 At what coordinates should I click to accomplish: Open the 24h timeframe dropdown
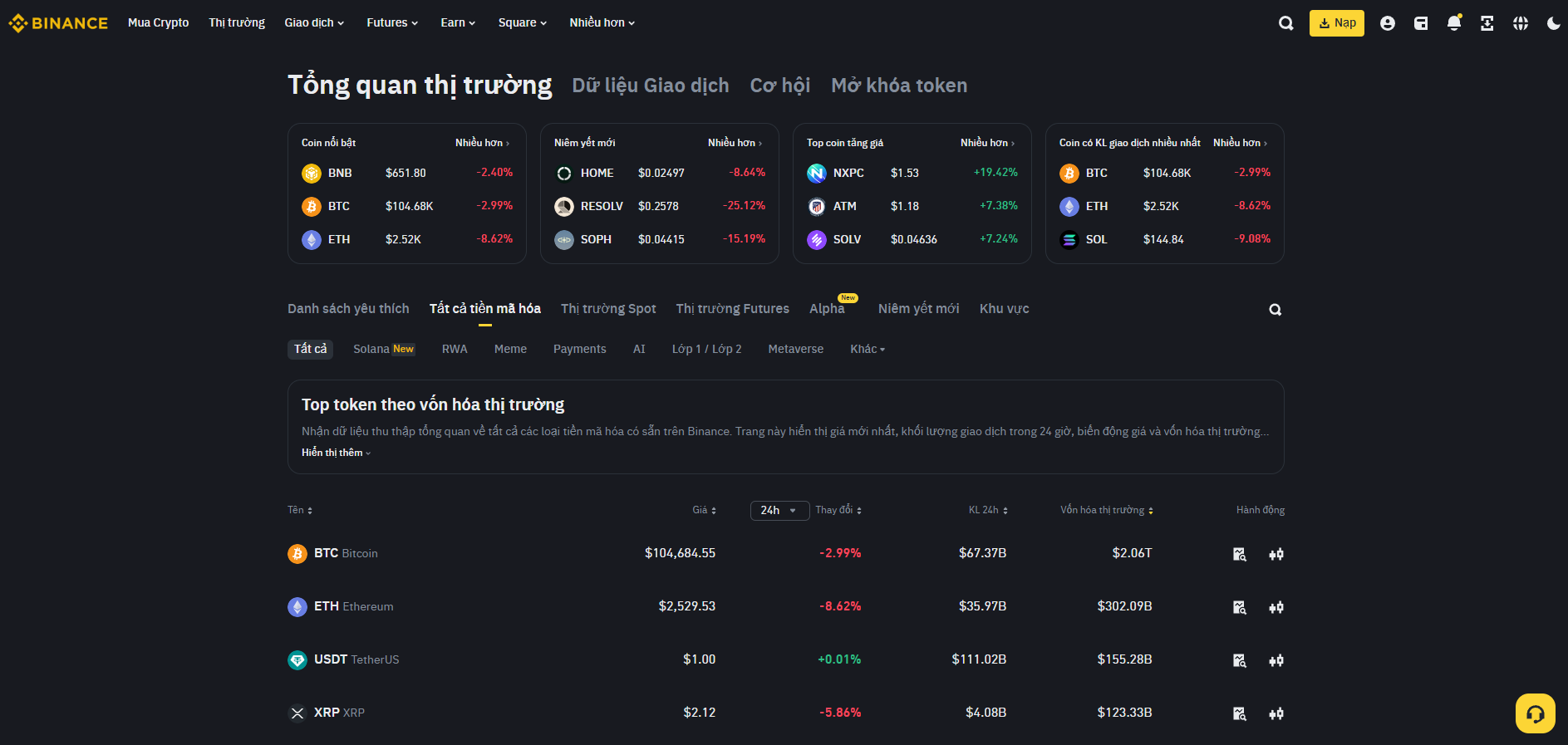(x=779, y=511)
